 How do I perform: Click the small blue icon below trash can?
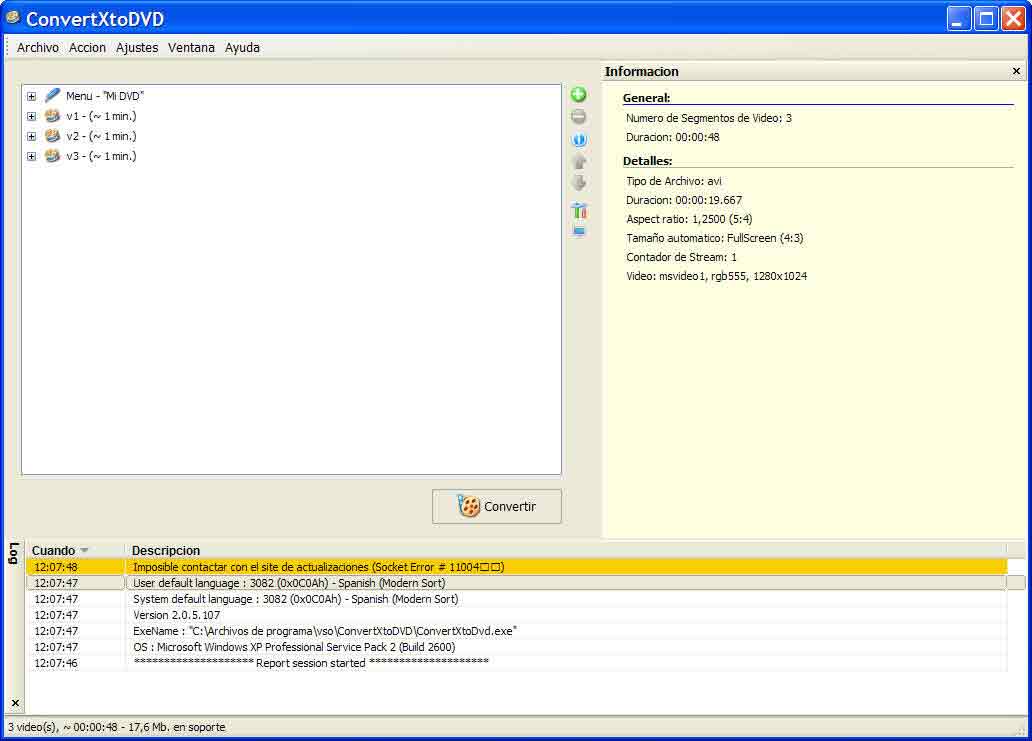click(x=579, y=231)
